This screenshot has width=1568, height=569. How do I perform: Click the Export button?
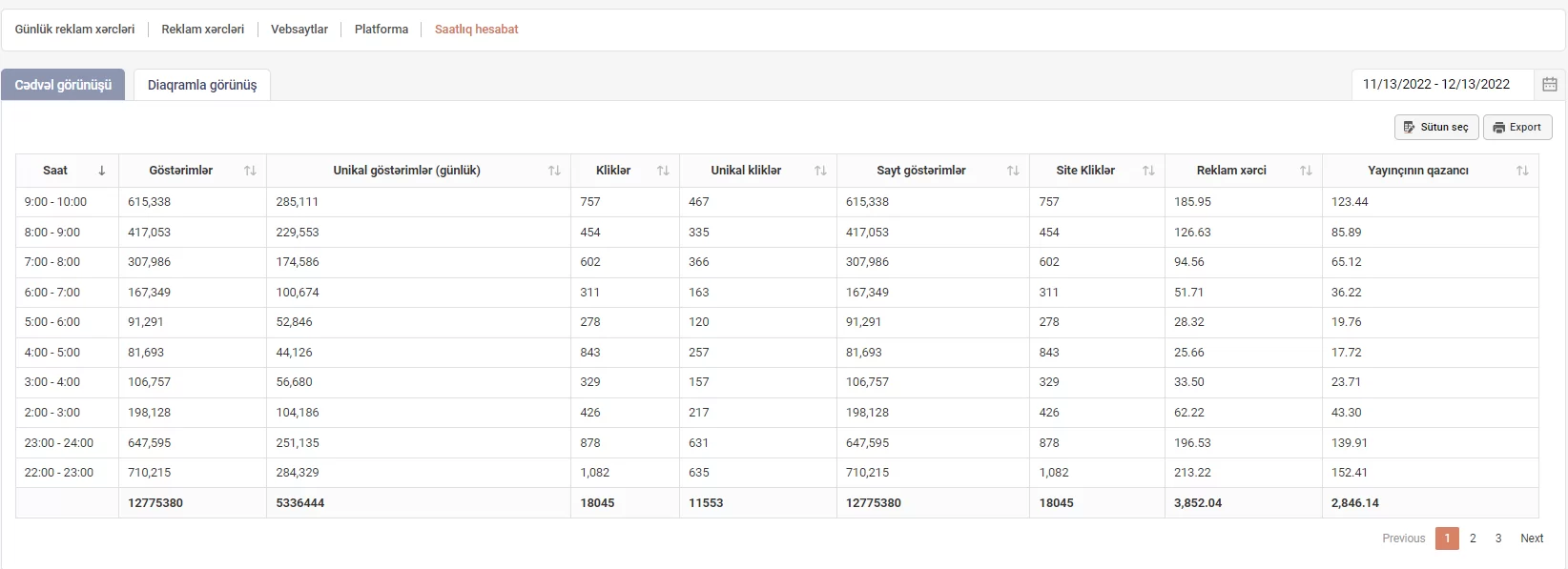[x=1517, y=127]
